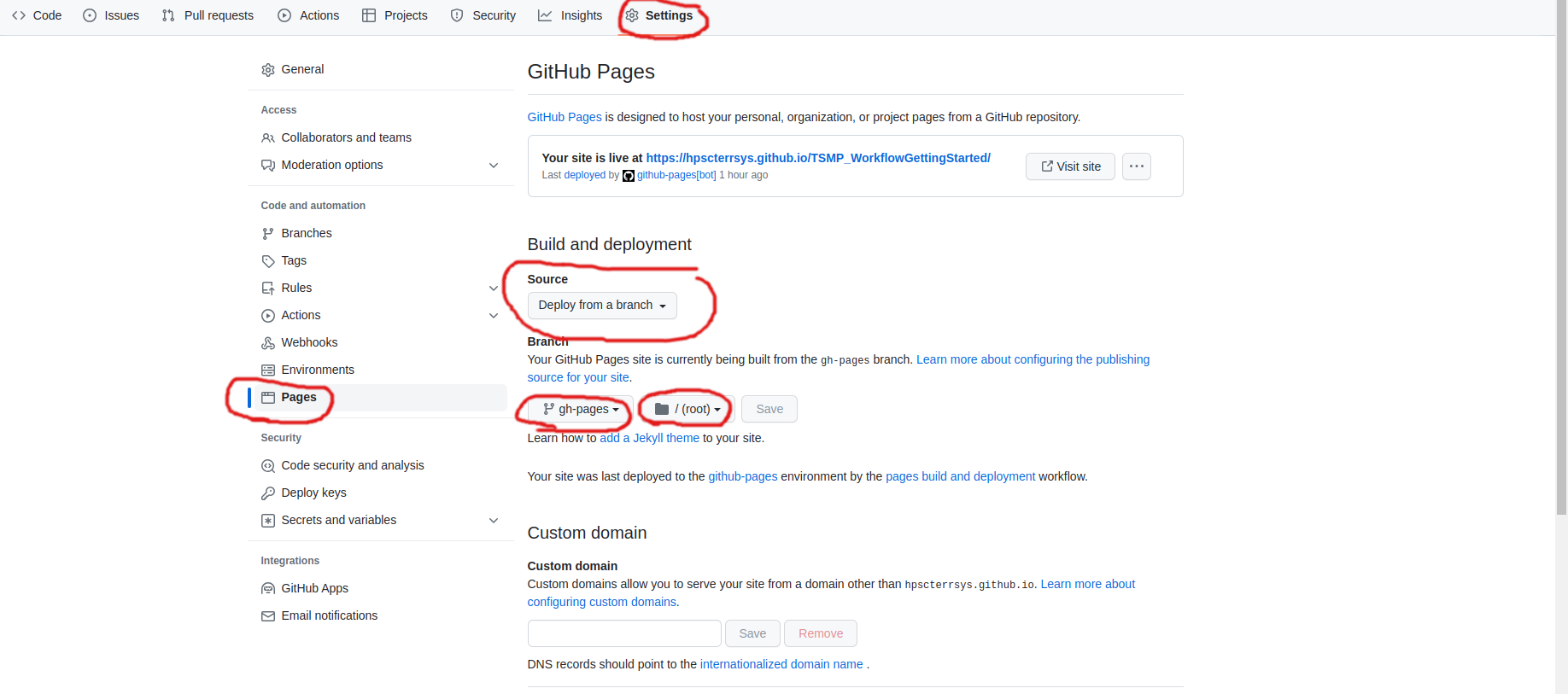
Task: Click the Security shield icon in top nav
Action: [457, 15]
